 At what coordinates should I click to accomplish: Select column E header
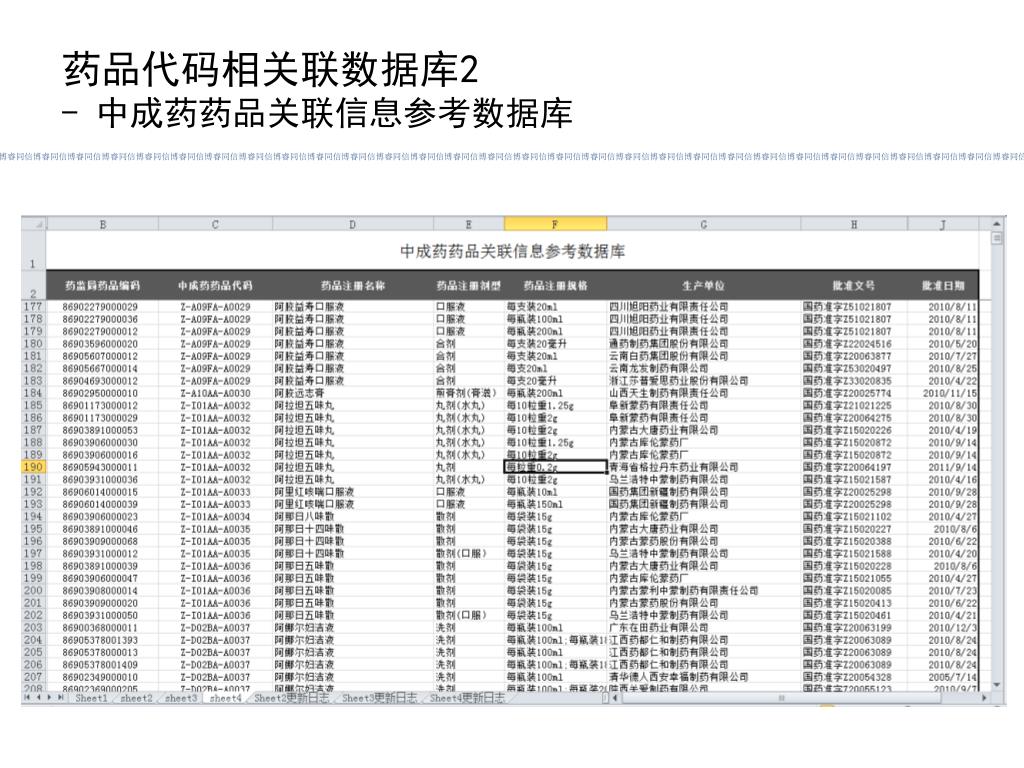pyautogui.click(x=469, y=224)
